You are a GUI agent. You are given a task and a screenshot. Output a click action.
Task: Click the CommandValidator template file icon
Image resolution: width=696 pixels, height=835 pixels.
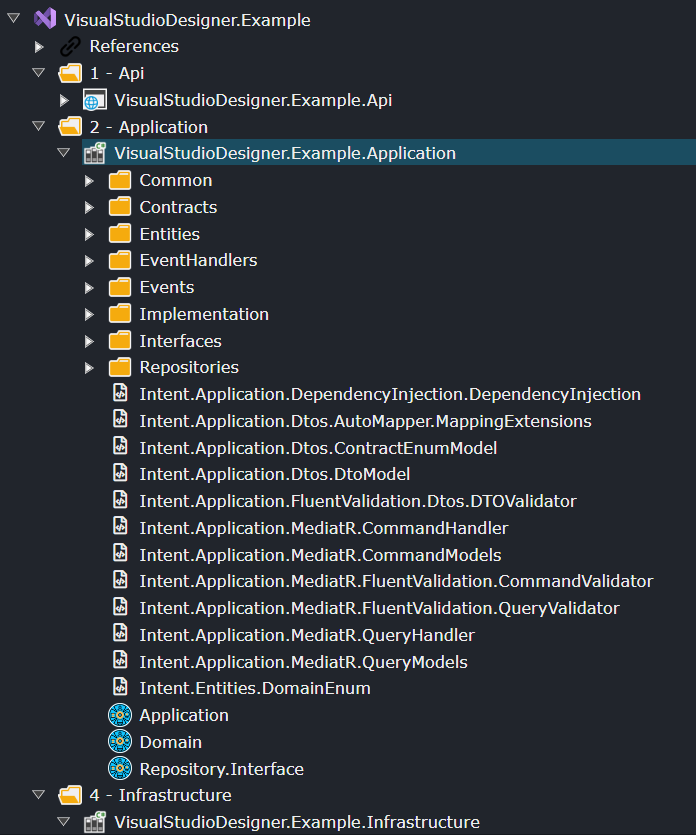120,579
